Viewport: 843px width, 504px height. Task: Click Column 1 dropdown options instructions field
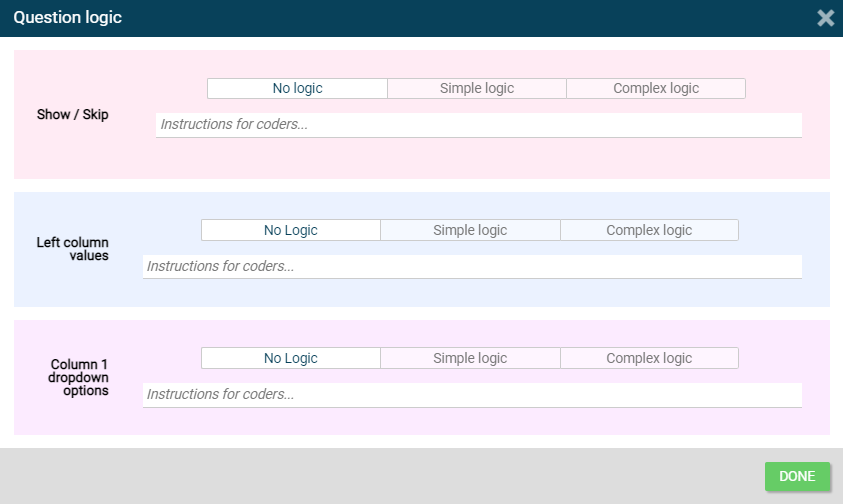[x=472, y=395]
